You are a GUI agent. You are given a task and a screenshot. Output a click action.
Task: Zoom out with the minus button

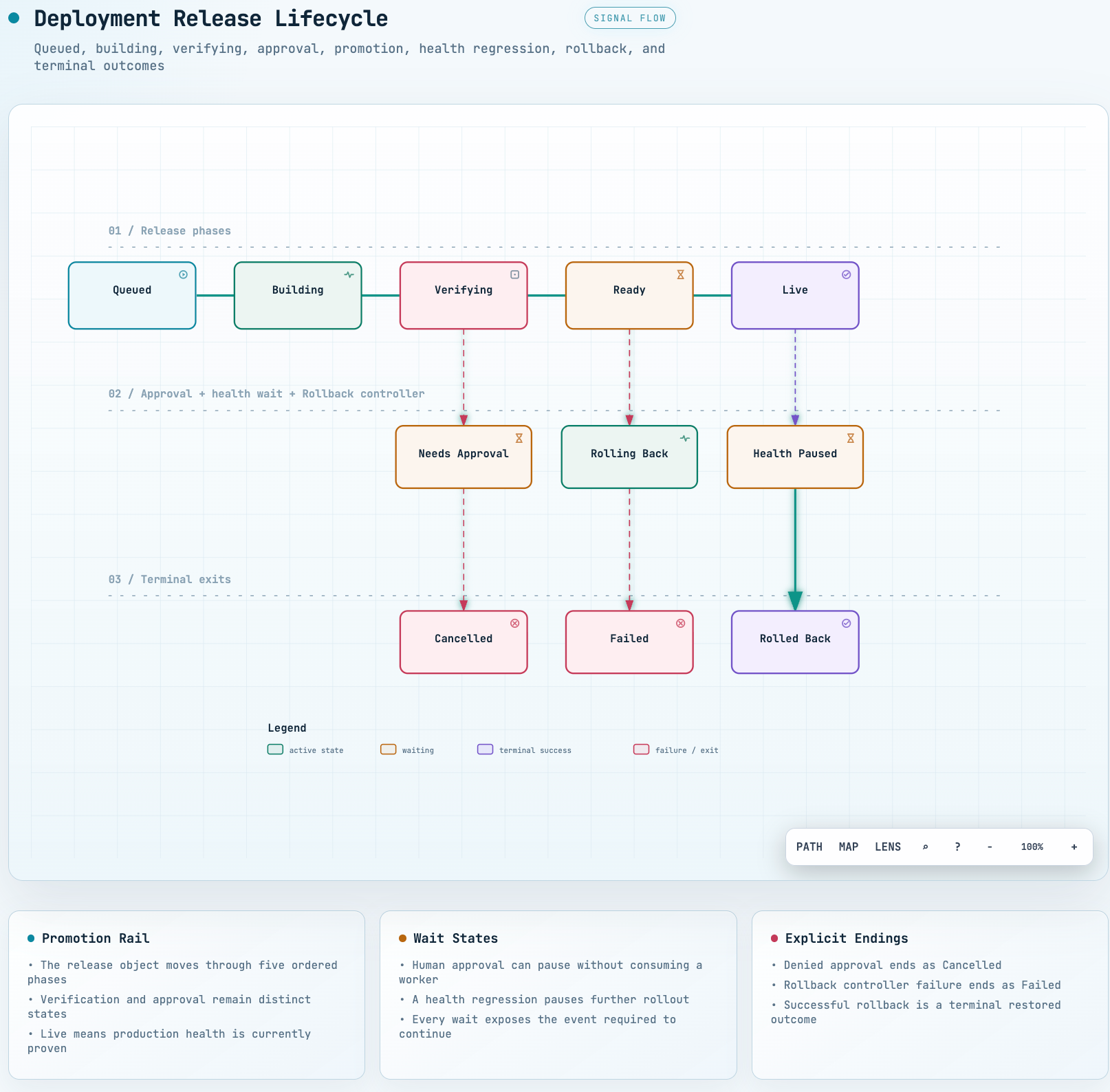pyautogui.click(x=990, y=847)
